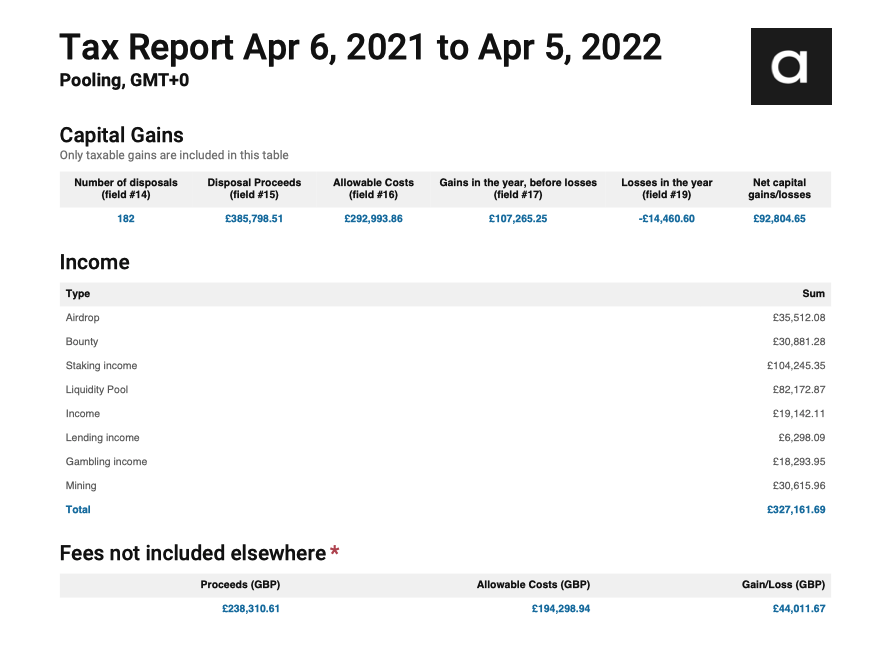Select the Airdrop income row
The height and width of the screenshot is (652, 891).
[446, 318]
